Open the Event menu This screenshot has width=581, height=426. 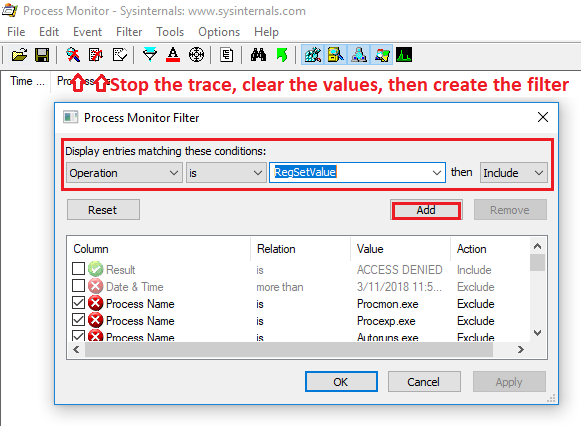point(87,32)
